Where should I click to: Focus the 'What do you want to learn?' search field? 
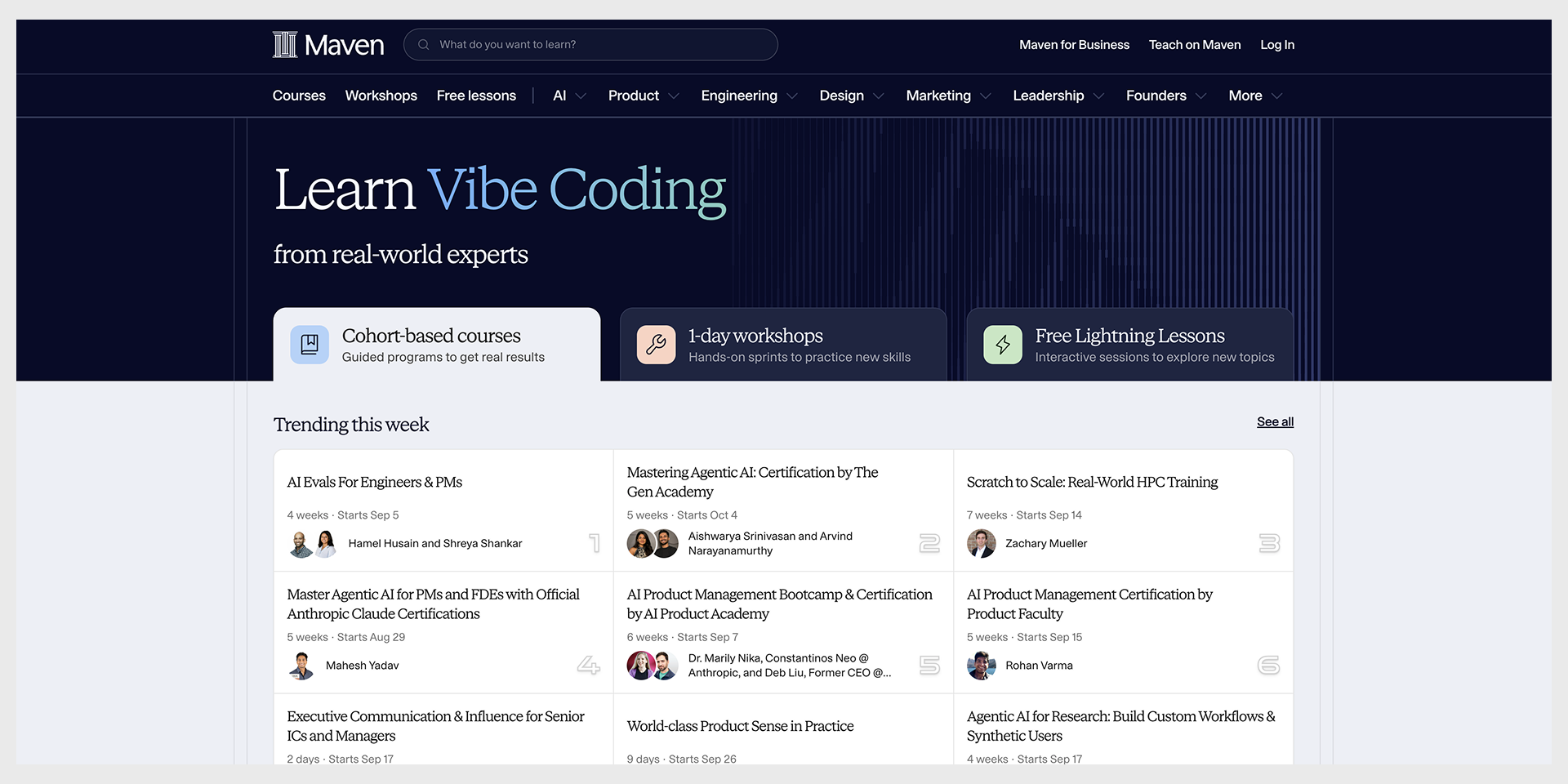[x=590, y=45]
